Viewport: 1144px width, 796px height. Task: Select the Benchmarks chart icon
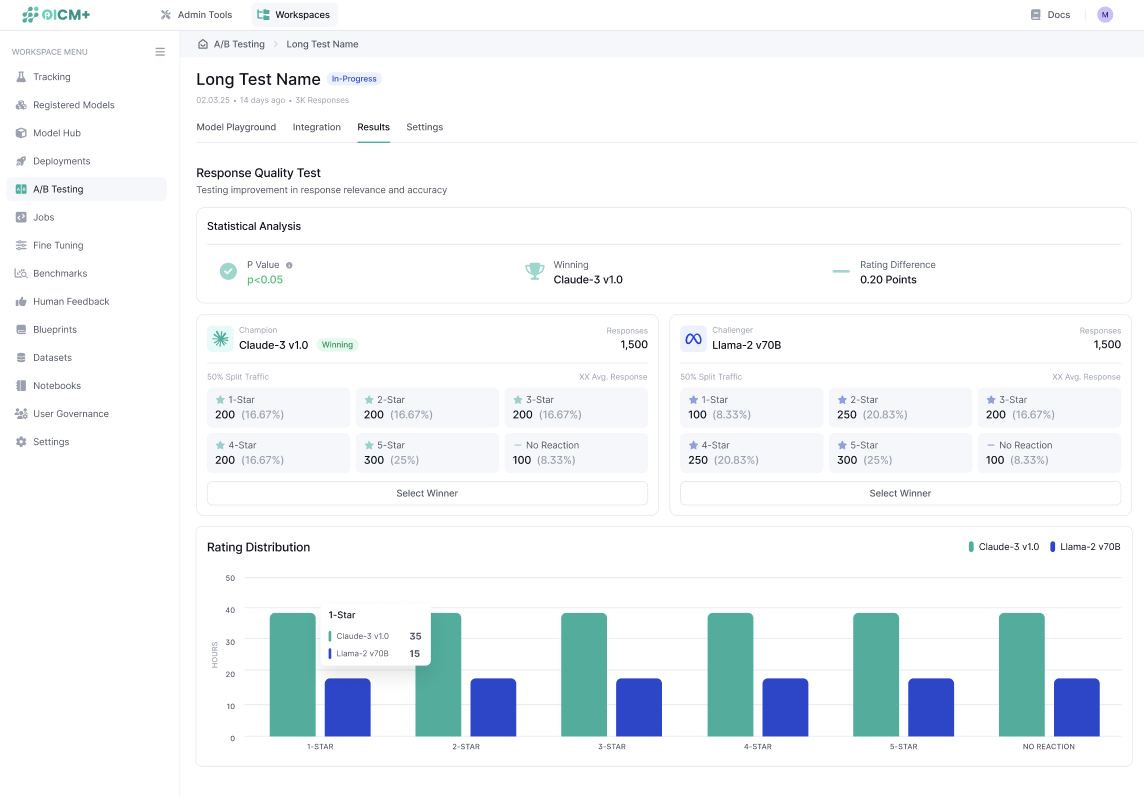coord(21,273)
